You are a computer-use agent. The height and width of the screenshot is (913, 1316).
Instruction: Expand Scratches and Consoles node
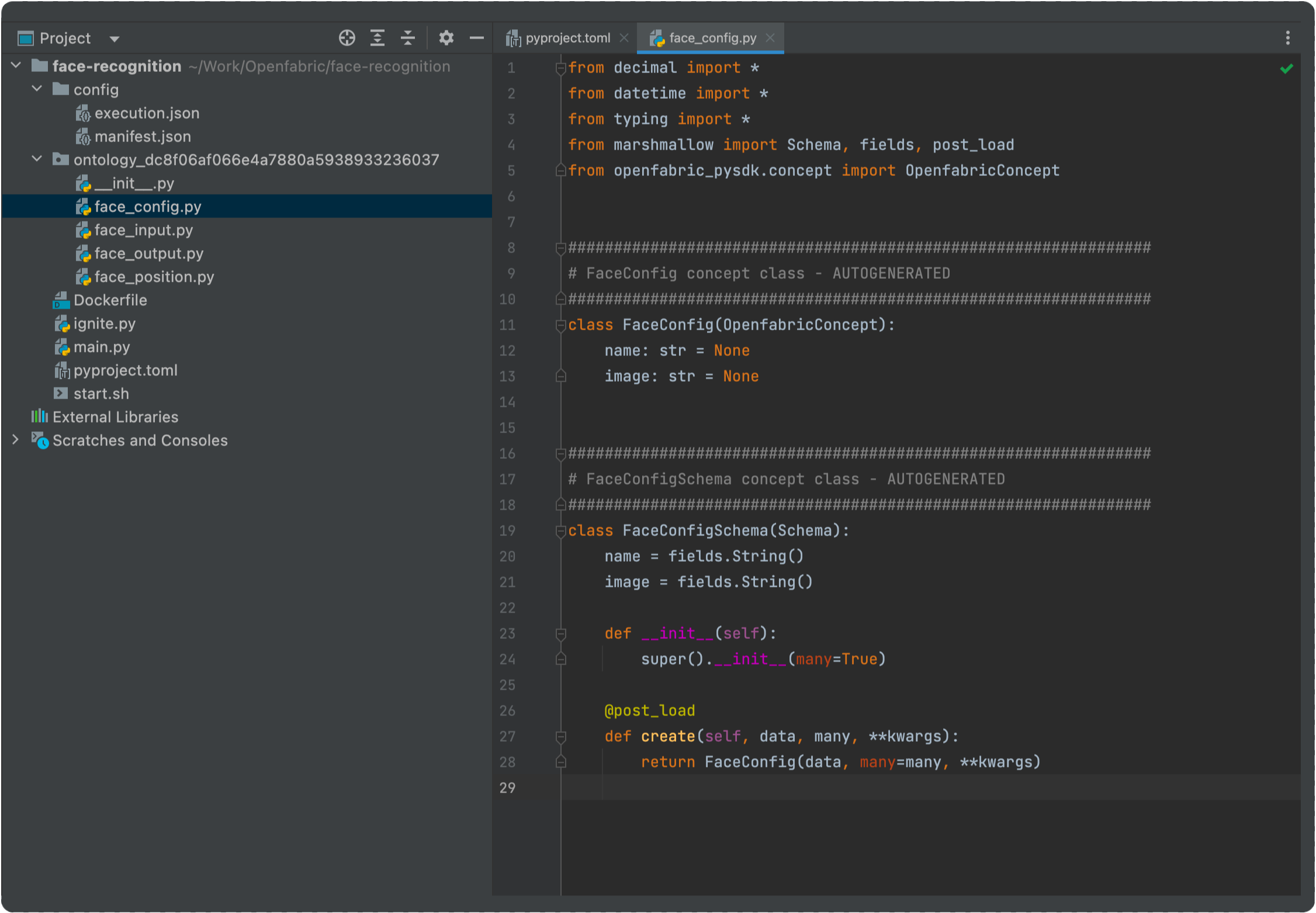click(x=16, y=440)
